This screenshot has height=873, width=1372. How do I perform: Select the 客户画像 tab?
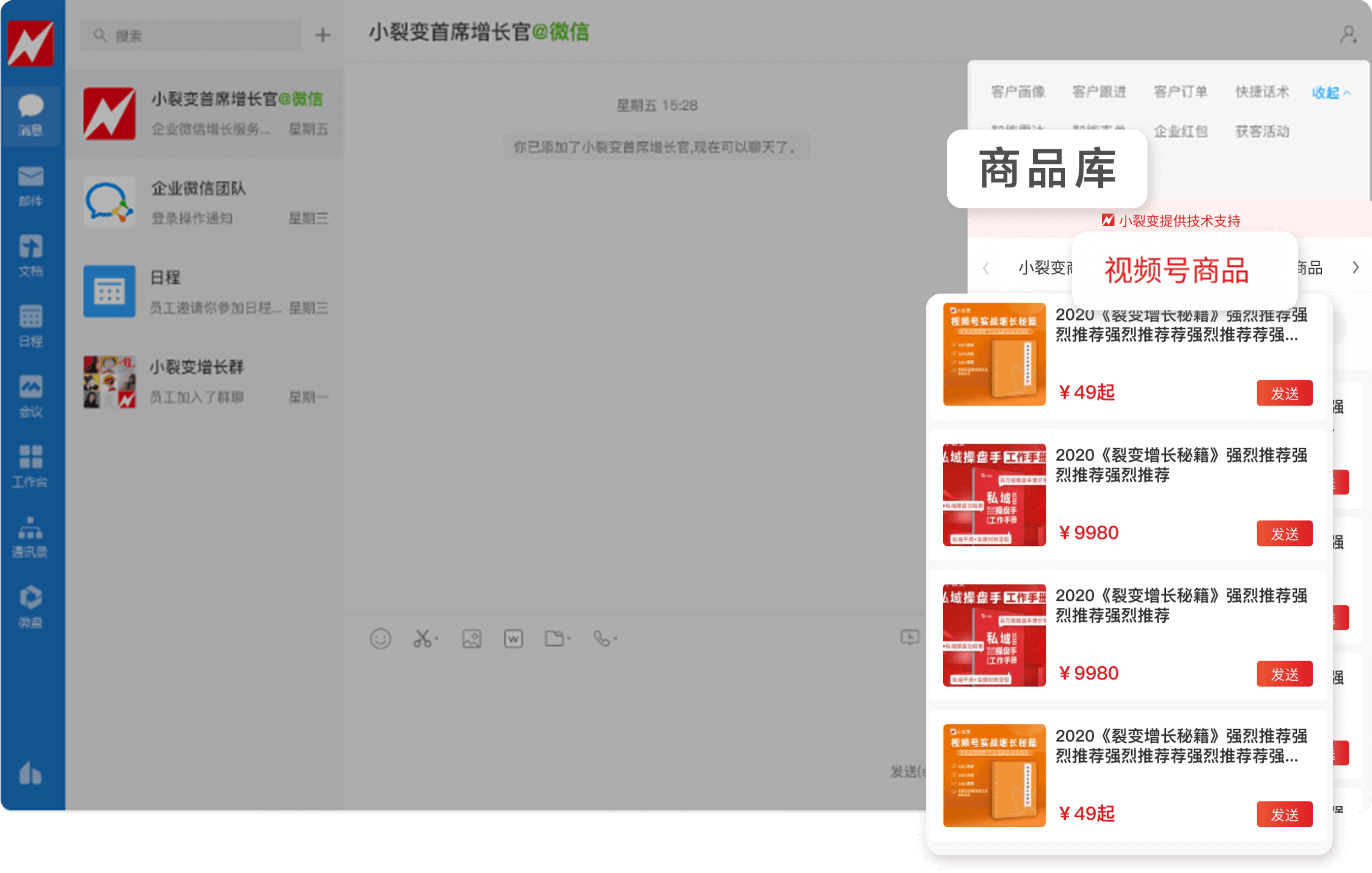[x=1018, y=92]
